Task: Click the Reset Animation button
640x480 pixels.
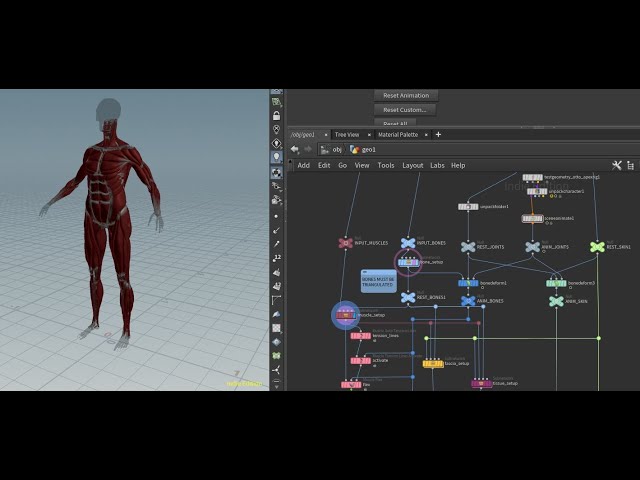Action: pos(406,96)
